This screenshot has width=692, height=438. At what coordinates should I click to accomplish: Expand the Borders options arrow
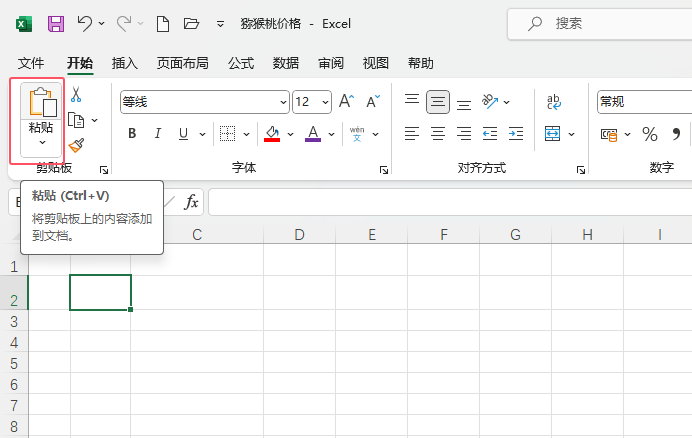pyautogui.click(x=246, y=134)
